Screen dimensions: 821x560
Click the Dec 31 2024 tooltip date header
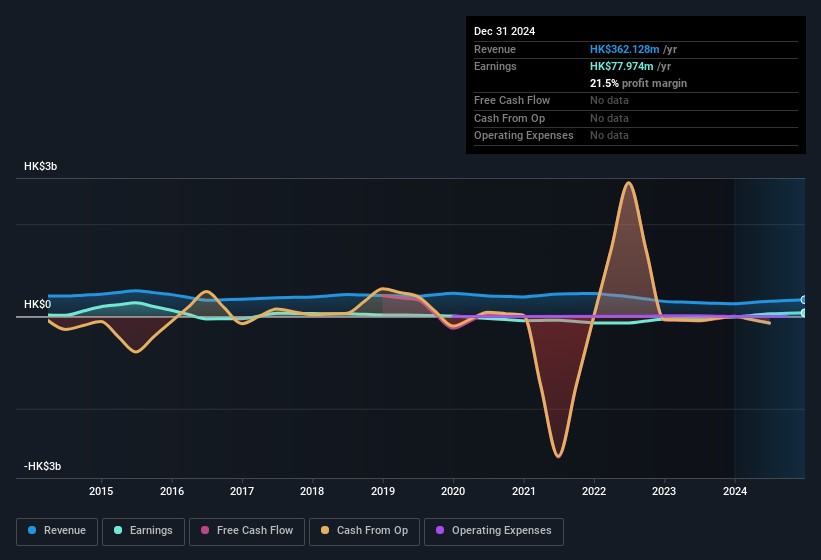[505, 31]
